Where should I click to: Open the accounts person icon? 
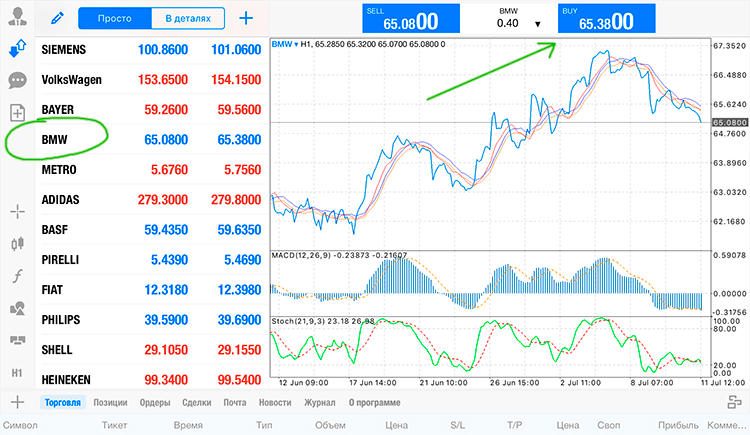[x=18, y=16]
